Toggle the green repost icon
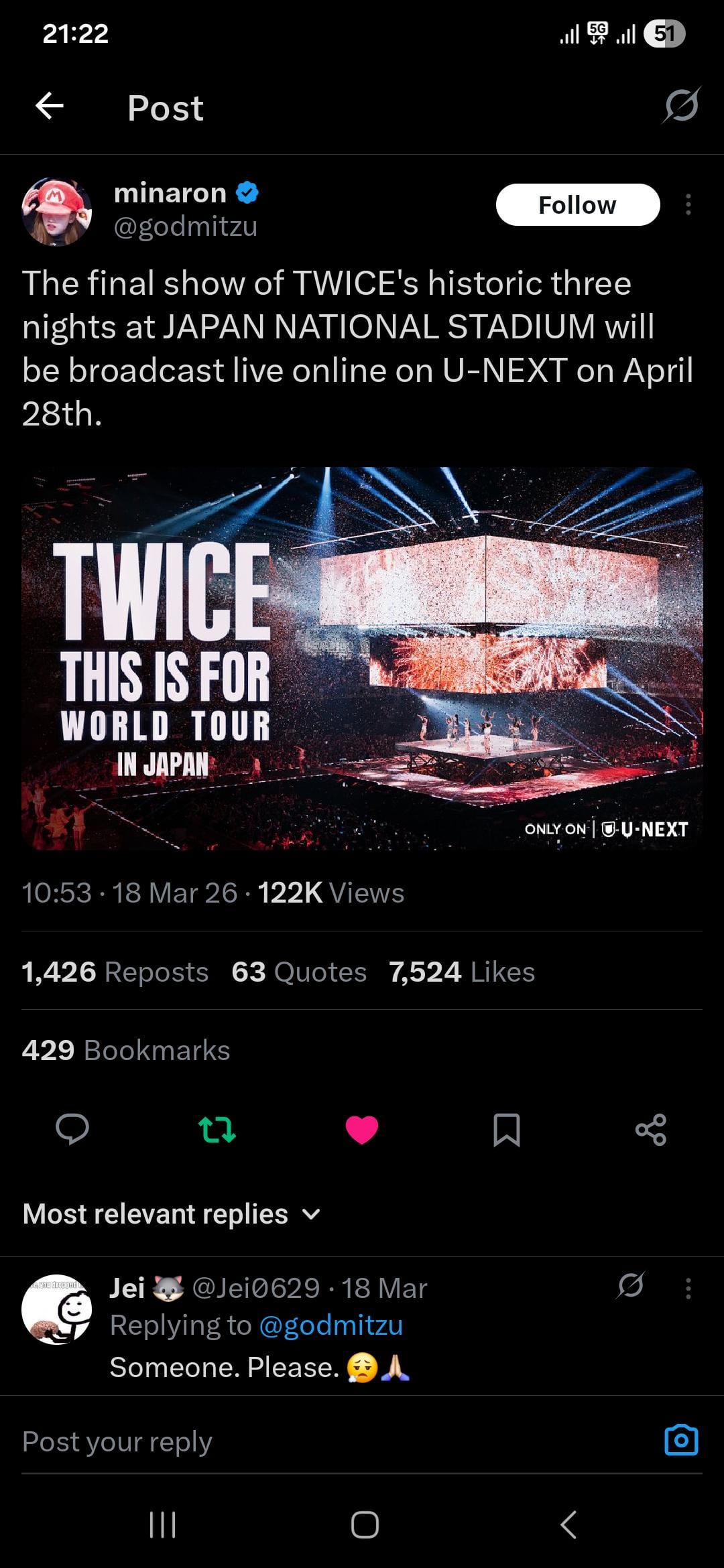This screenshot has height=1568, width=724. [217, 1129]
